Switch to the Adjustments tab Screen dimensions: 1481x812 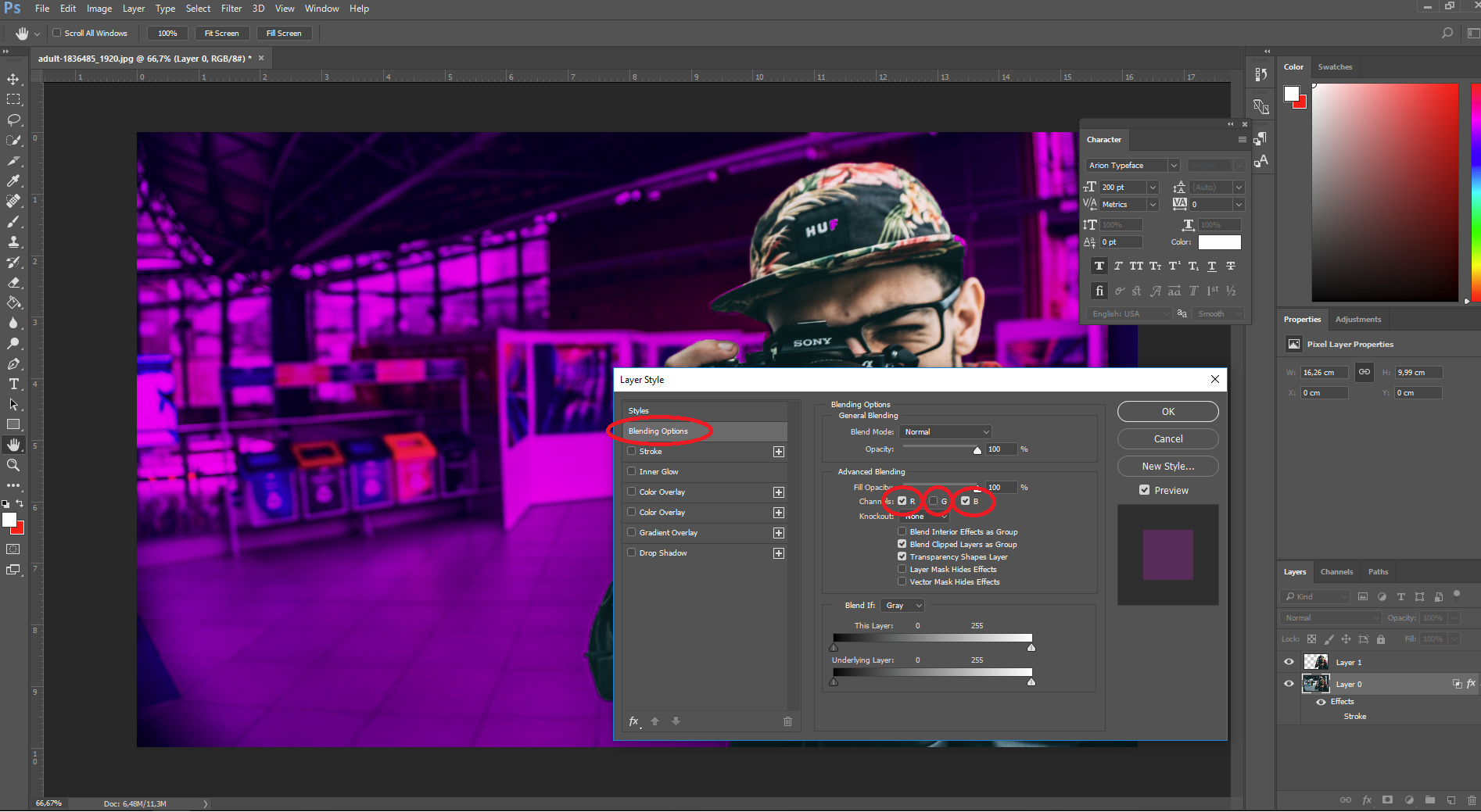click(x=1358, y=320)
